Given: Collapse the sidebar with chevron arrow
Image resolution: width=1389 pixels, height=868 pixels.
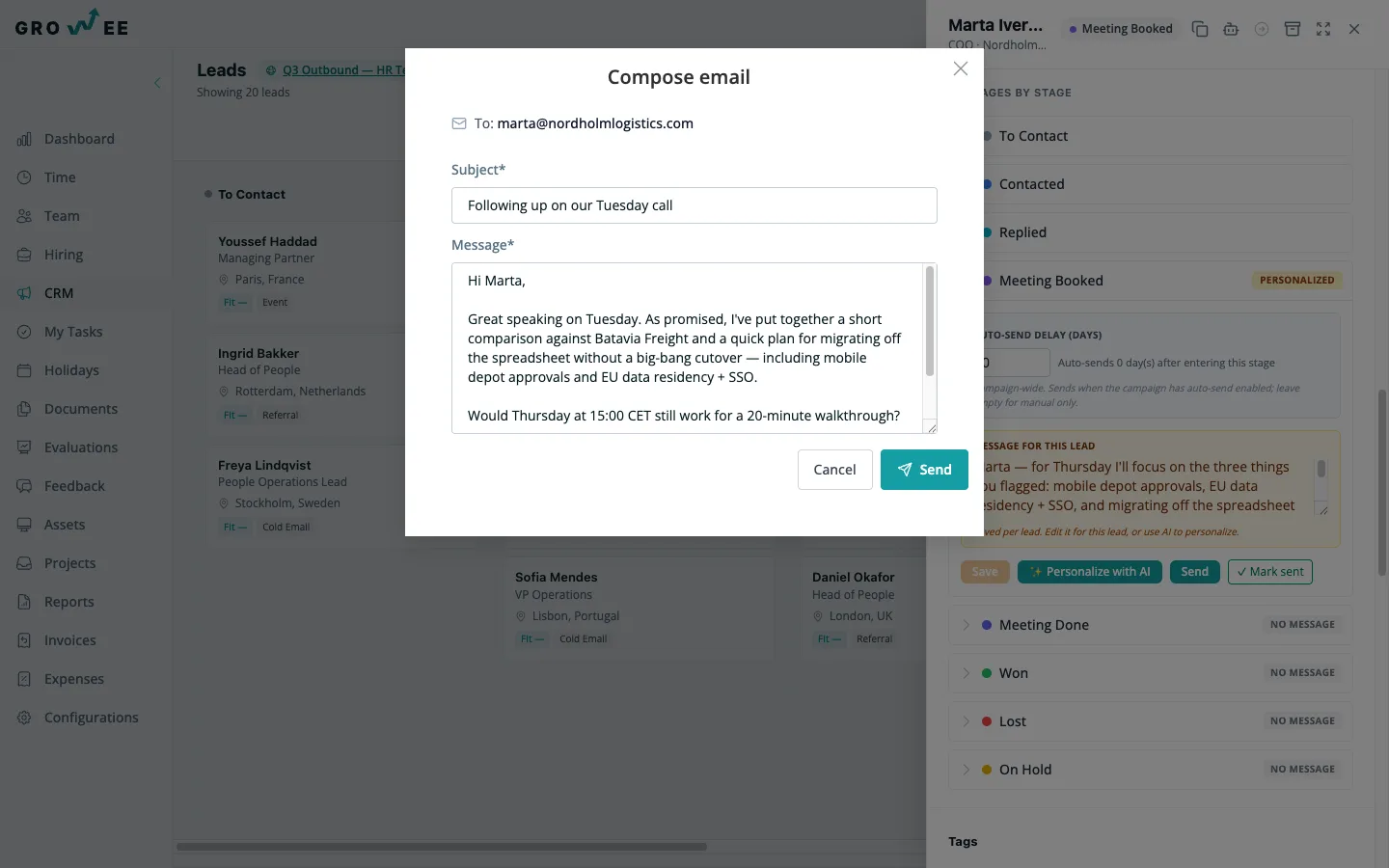Looking at the screenshot, I should (x=157, y=83).
